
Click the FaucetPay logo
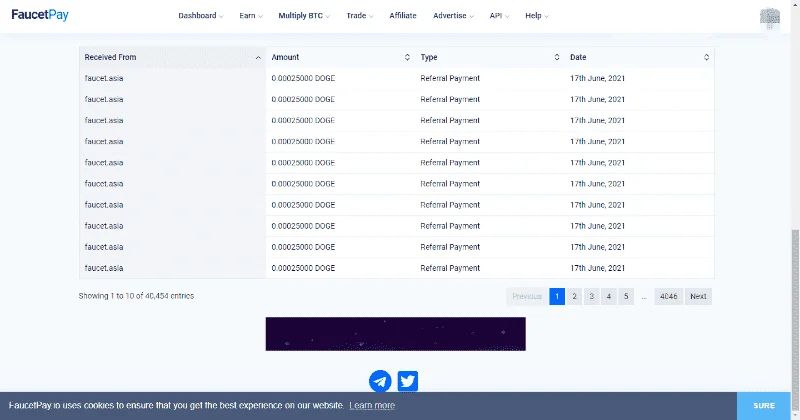[40, 15]
